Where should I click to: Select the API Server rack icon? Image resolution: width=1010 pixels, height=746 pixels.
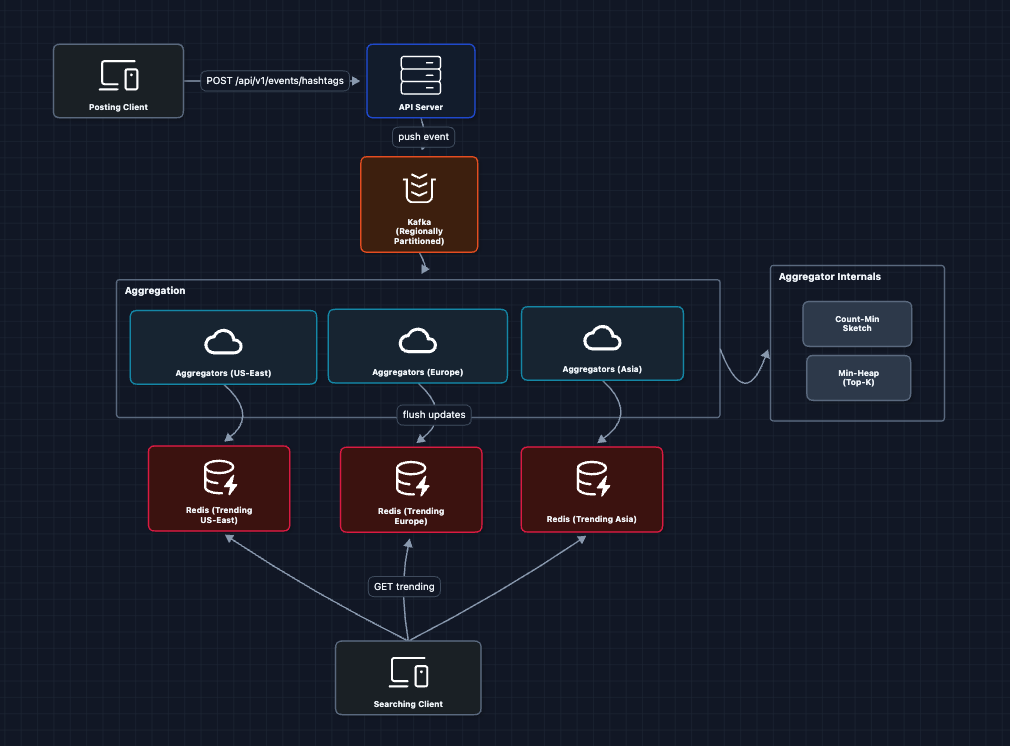click(420, 75)
